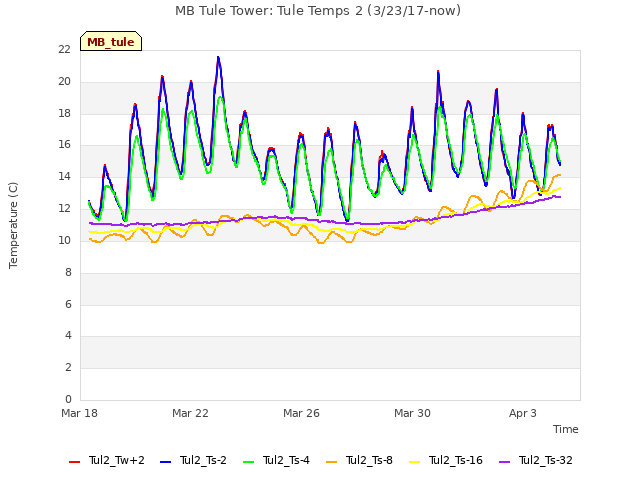Click the 16 y-axis tick label
Image resolution: width=640 pixels, height=480 pixels.
[x=64, y=144]
